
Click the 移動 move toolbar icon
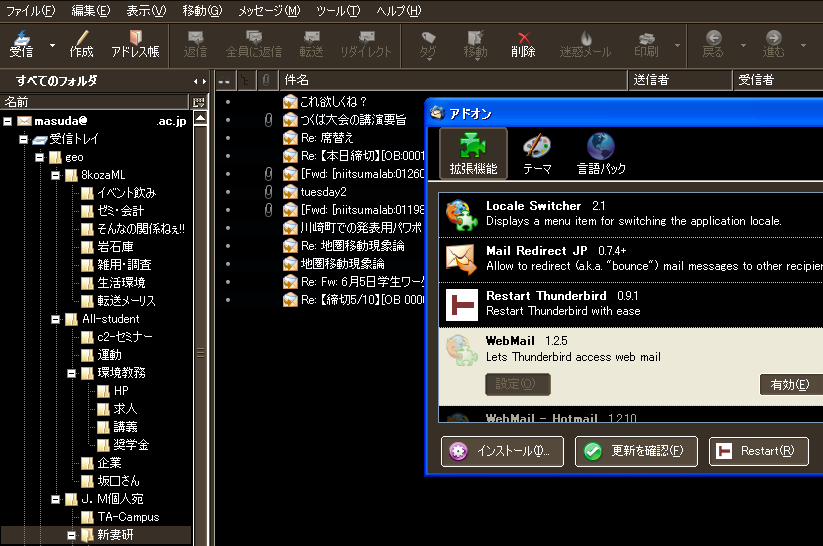[x=476, y=44]
